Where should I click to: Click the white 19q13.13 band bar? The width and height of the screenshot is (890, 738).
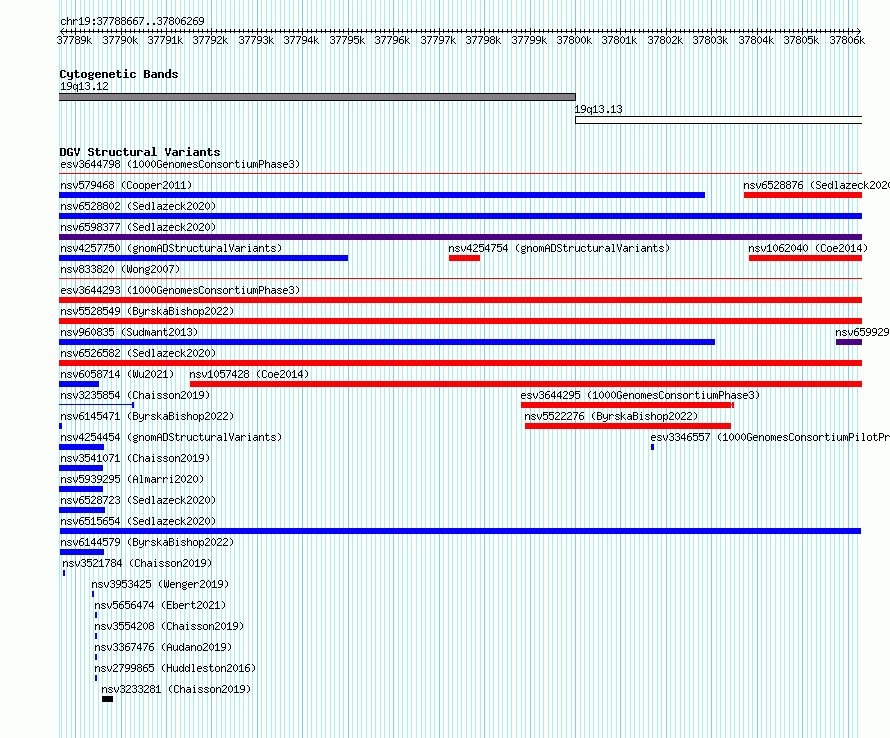[x=719, y=120]
